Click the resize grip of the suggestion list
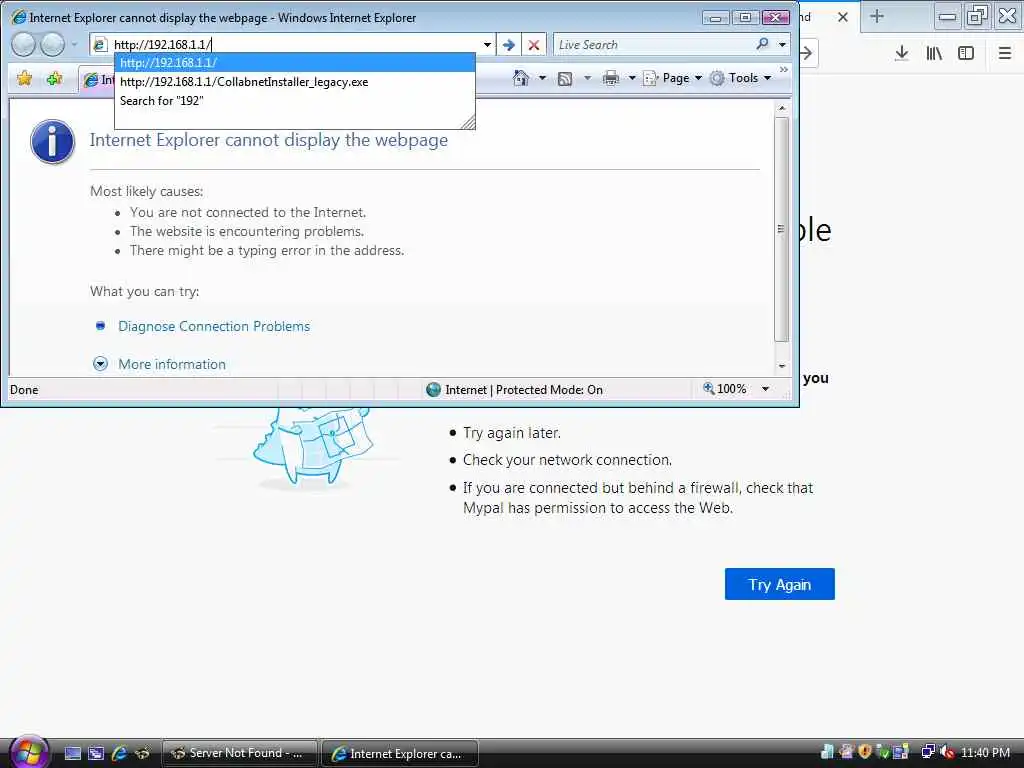Image resolution: width=1024 pixels, height=768 pixels. coord(468,122)
